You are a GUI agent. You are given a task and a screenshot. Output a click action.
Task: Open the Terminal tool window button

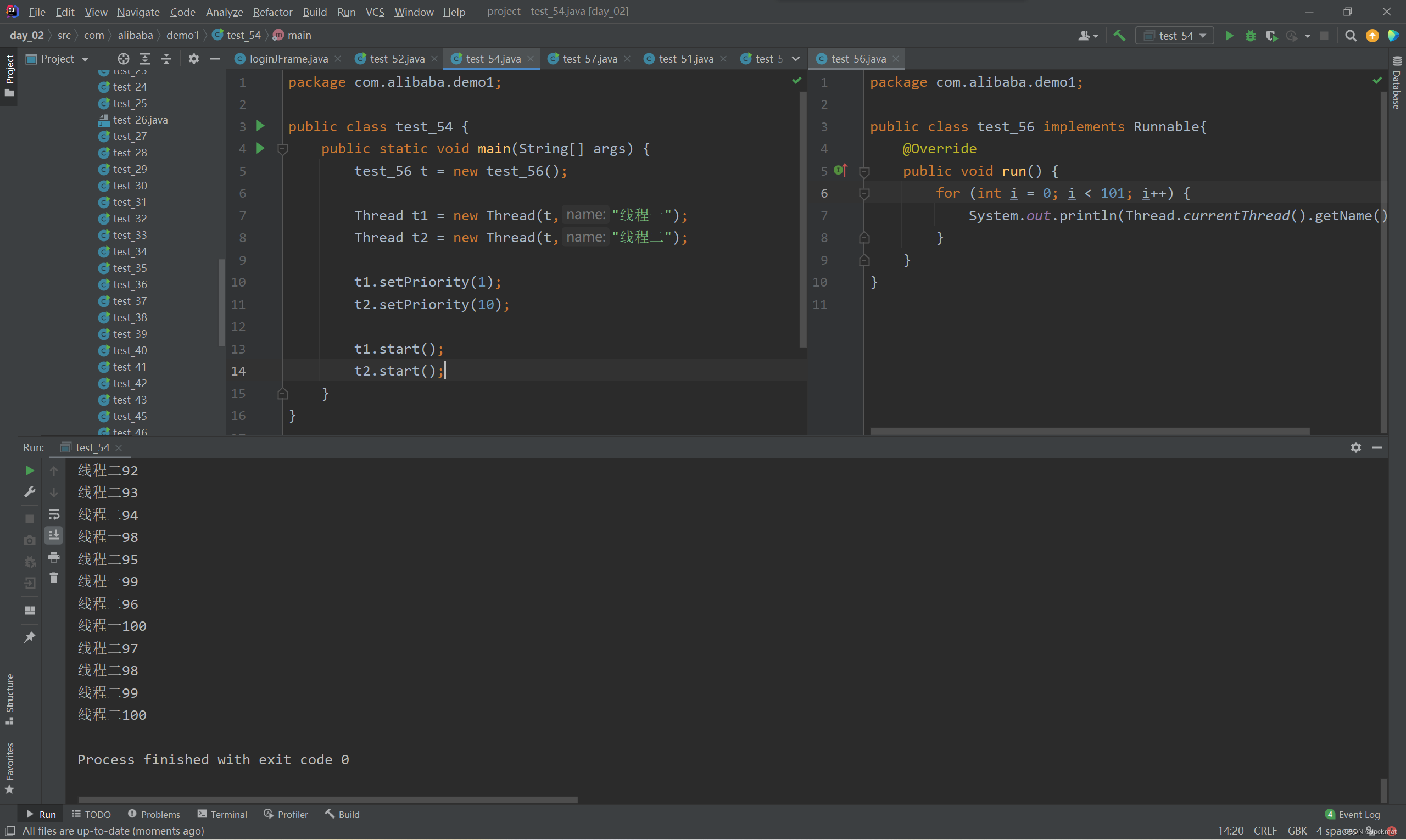tap(222, 815)
